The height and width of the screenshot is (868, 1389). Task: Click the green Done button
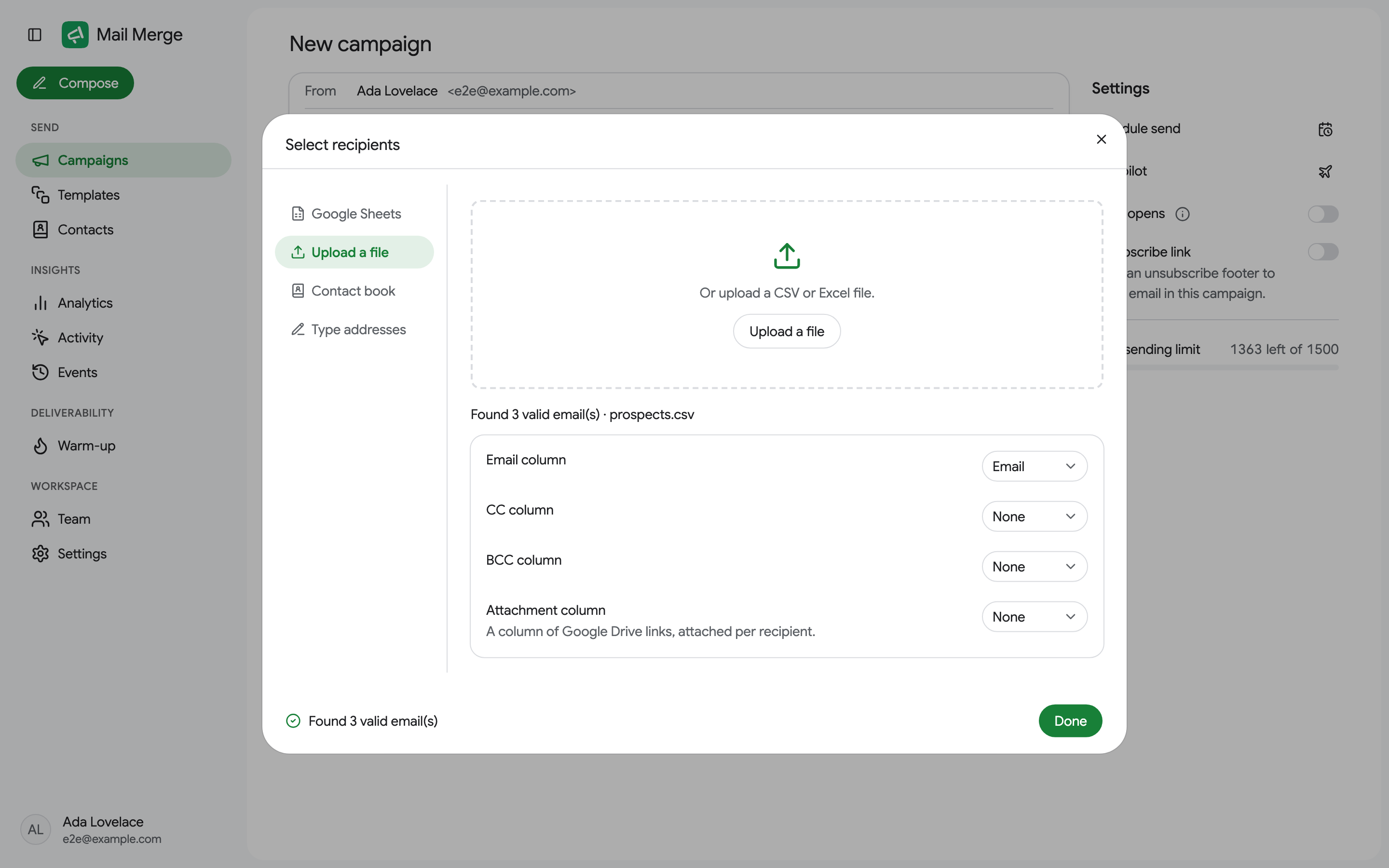tap(1070, 721)
